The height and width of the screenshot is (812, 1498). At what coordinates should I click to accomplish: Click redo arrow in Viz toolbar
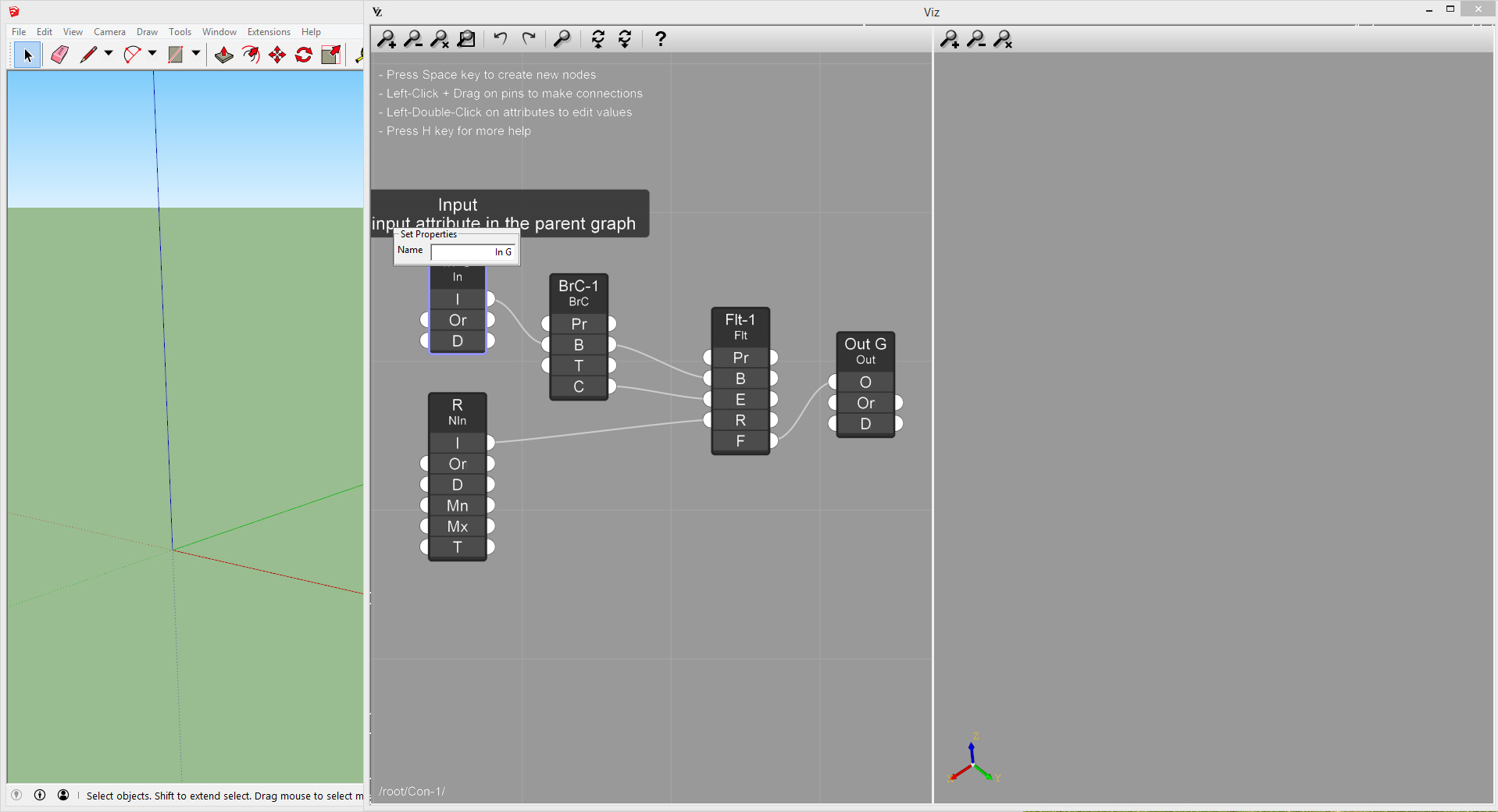tap(529, 38)
